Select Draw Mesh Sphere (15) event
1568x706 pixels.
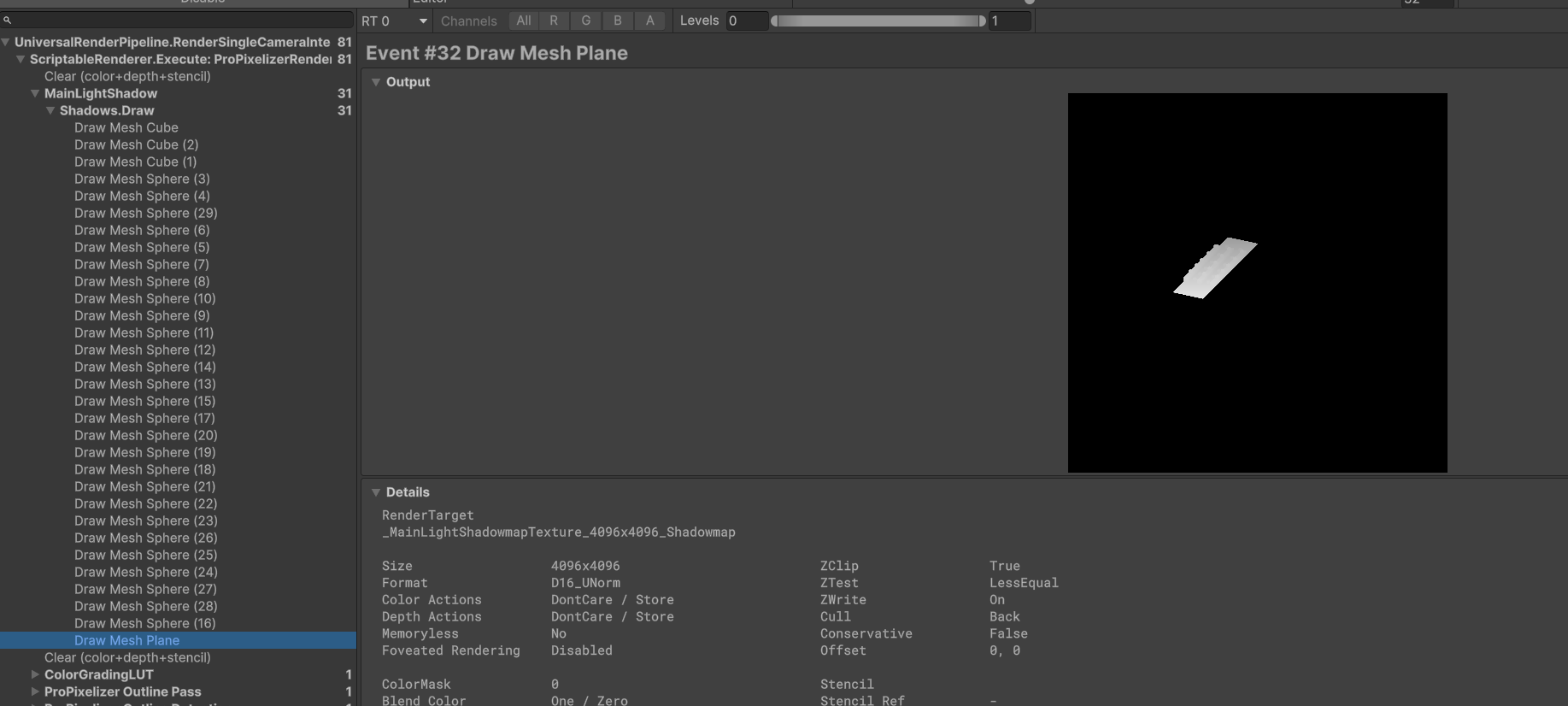[x=145, y=401]
